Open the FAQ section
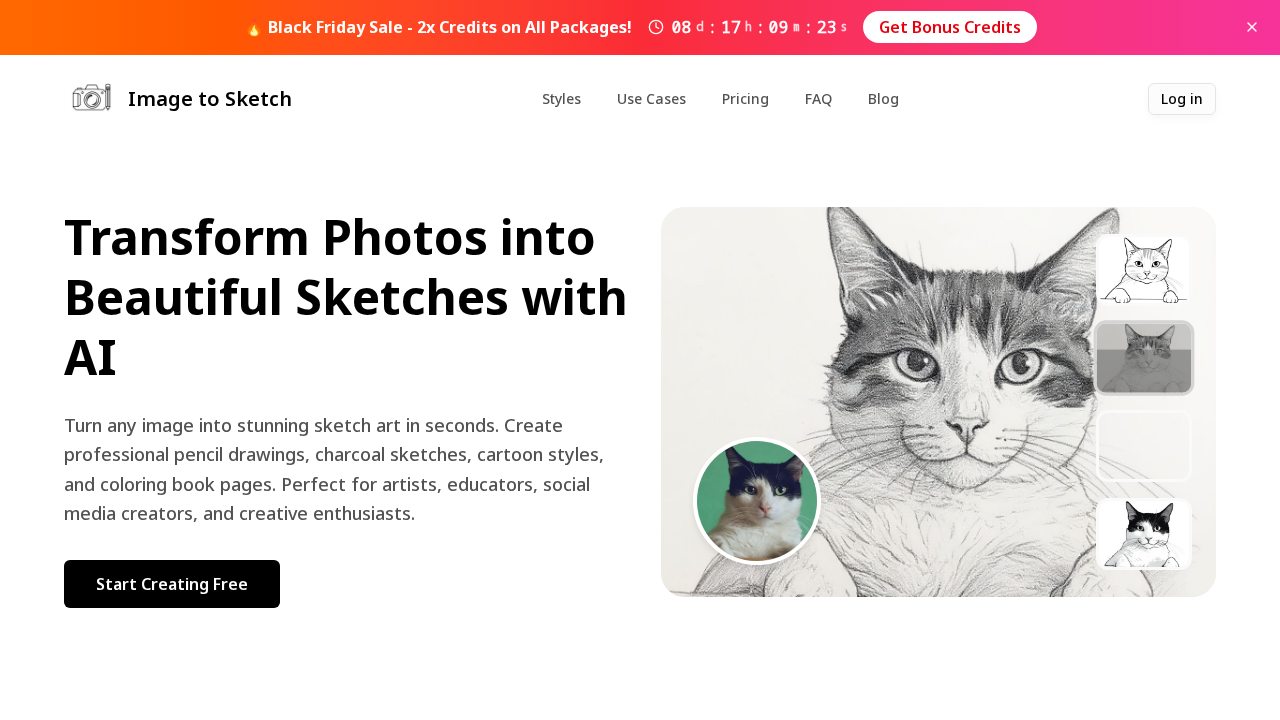The width and height of the screenshot is (1280, 720). pyautogui.click(x=818, y=97)
